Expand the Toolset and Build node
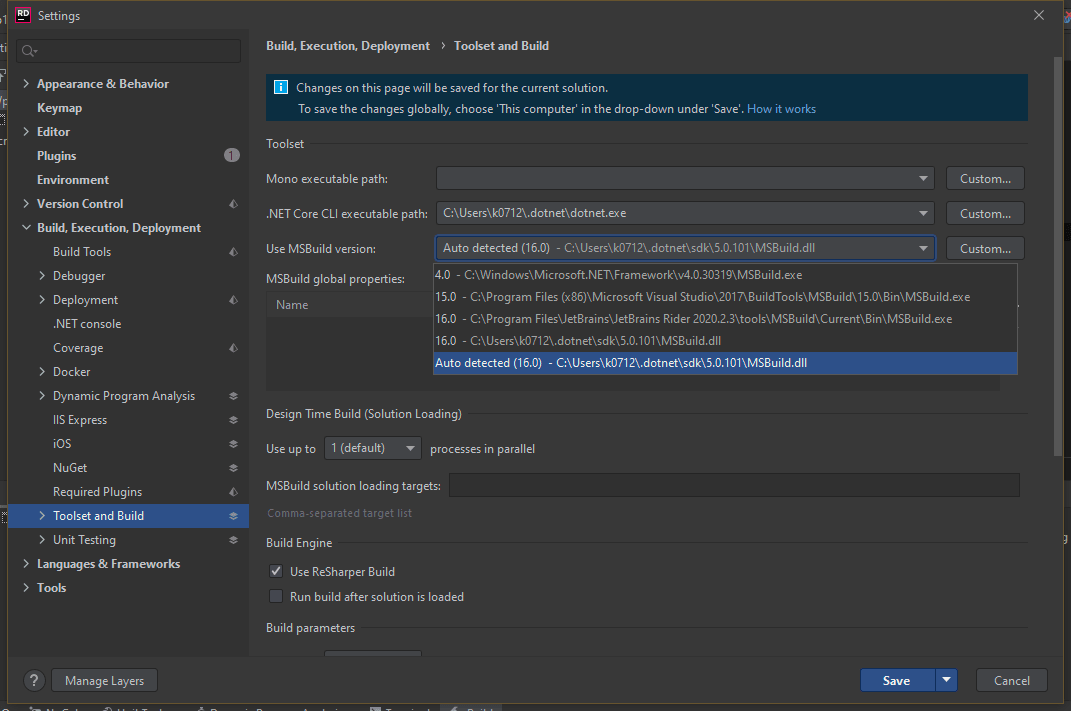Image resolution: width=1071 pixels, height=711 pixels. (x=42, y=516)
